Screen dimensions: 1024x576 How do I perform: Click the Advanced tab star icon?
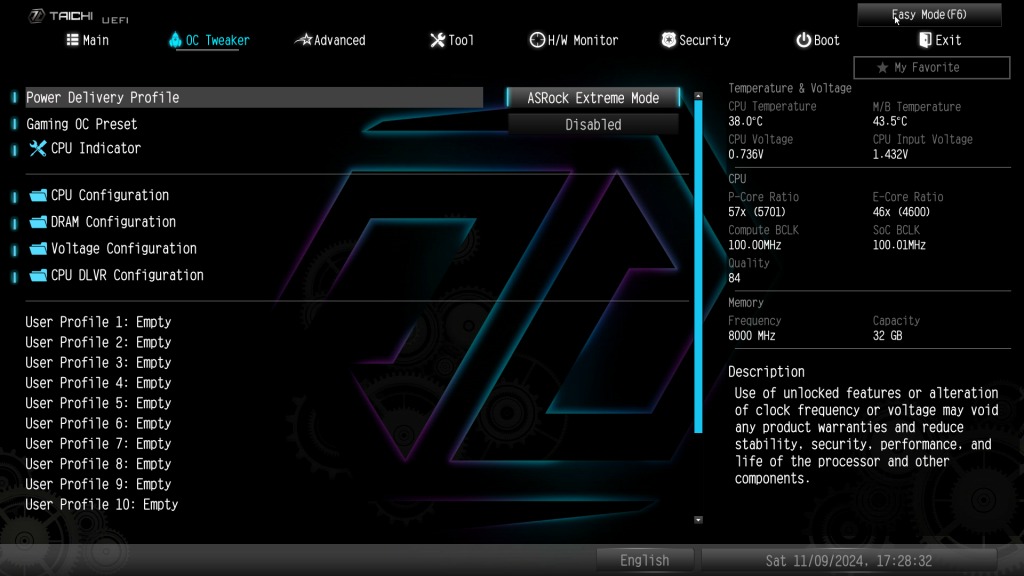point(304,40)
